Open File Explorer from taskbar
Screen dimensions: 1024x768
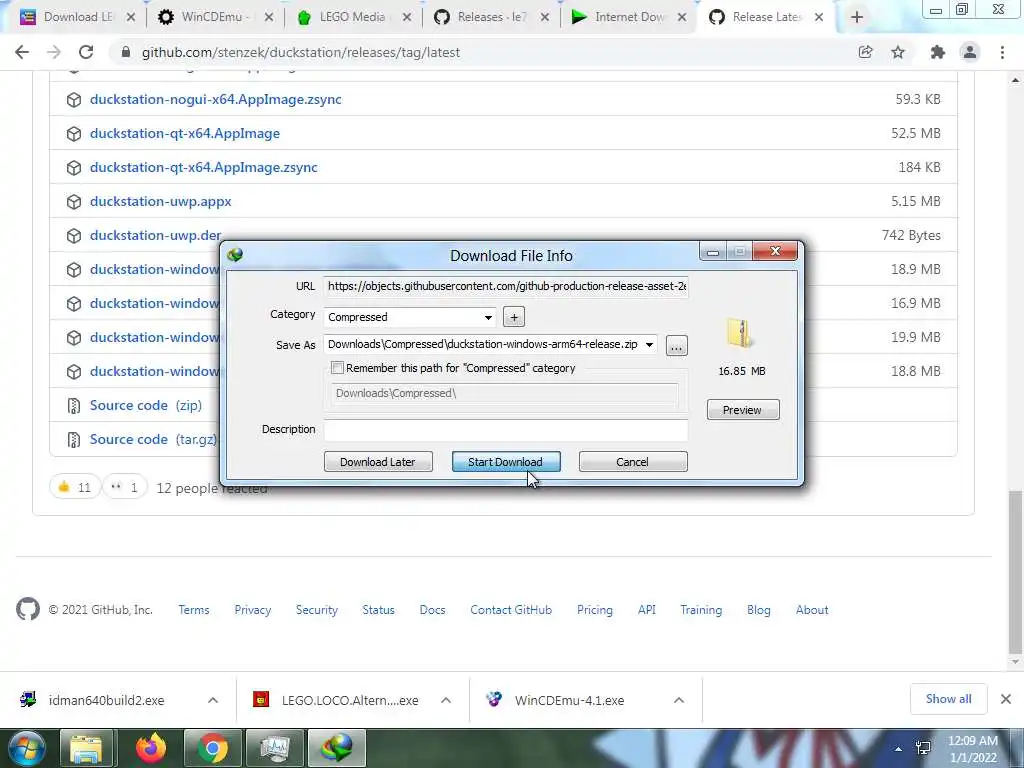[86, 748]
